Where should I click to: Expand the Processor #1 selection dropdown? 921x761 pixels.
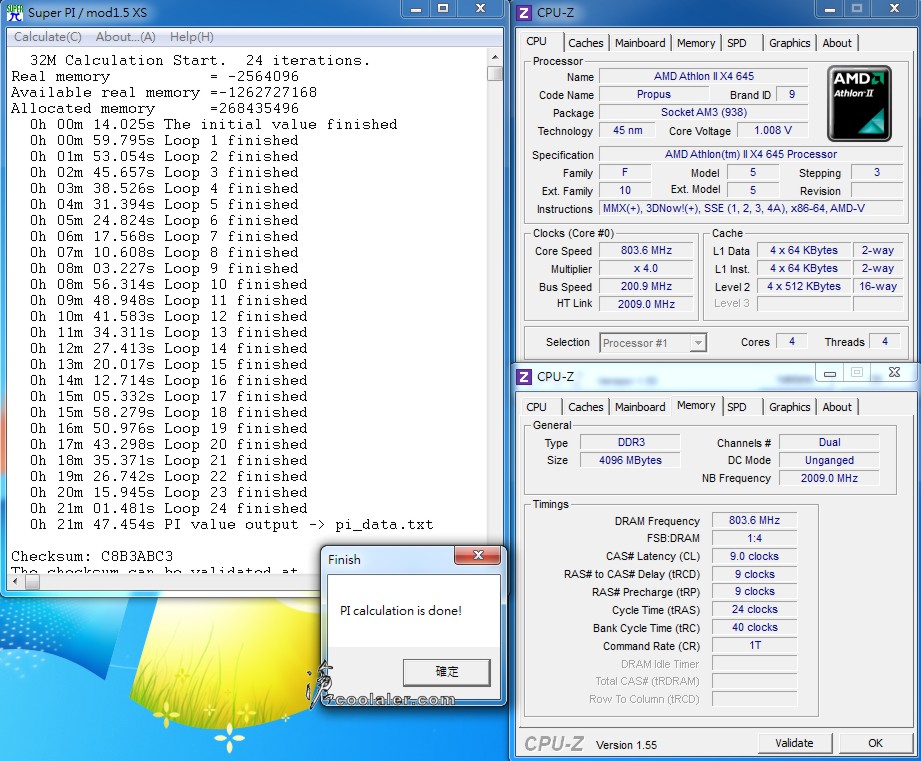coord(698,343)
